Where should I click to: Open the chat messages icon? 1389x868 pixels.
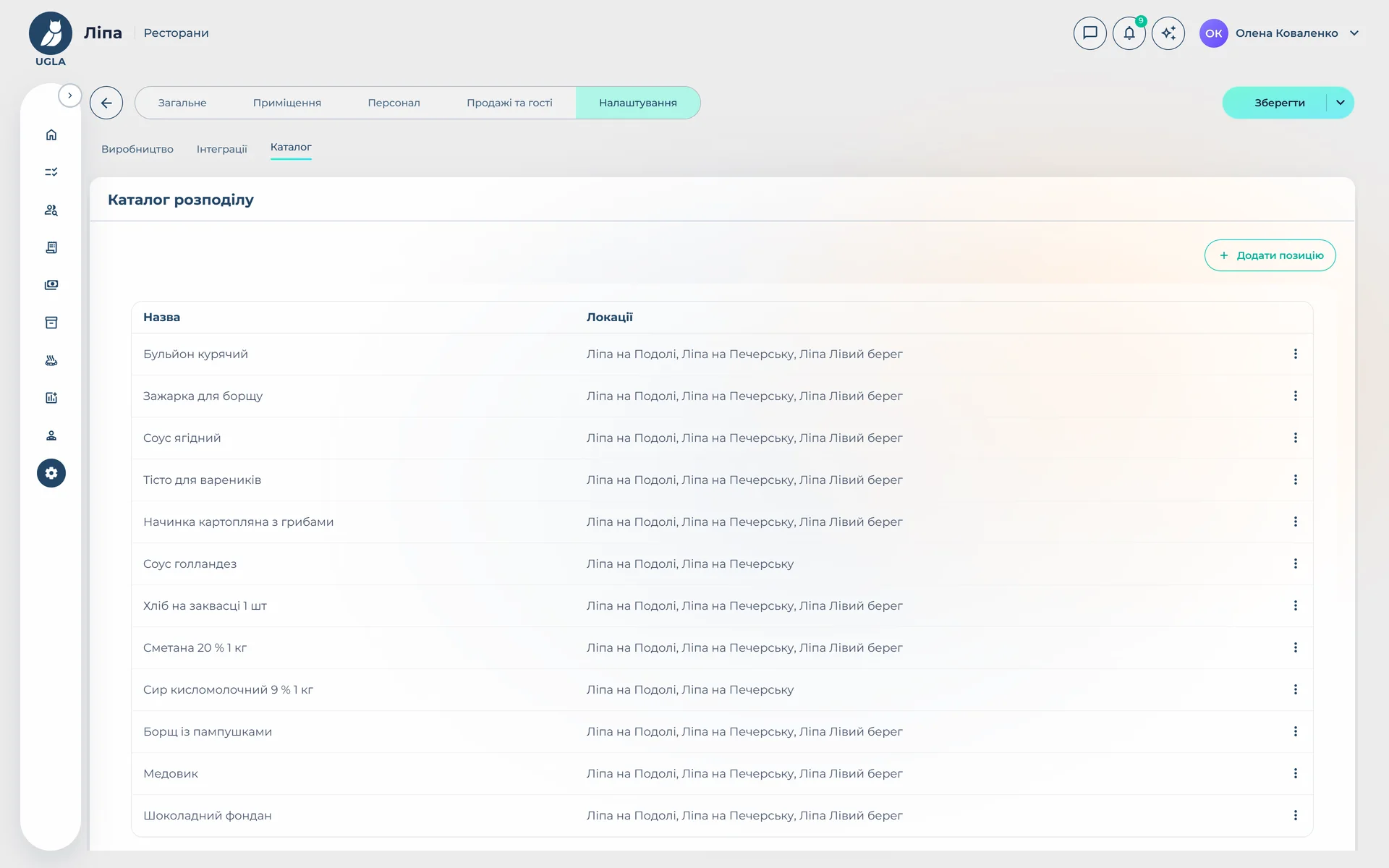point(1090,33)
